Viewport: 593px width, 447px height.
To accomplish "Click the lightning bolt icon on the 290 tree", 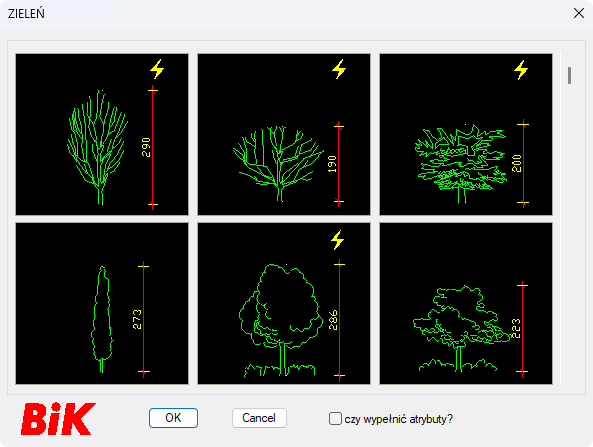I will pos(157,69).
